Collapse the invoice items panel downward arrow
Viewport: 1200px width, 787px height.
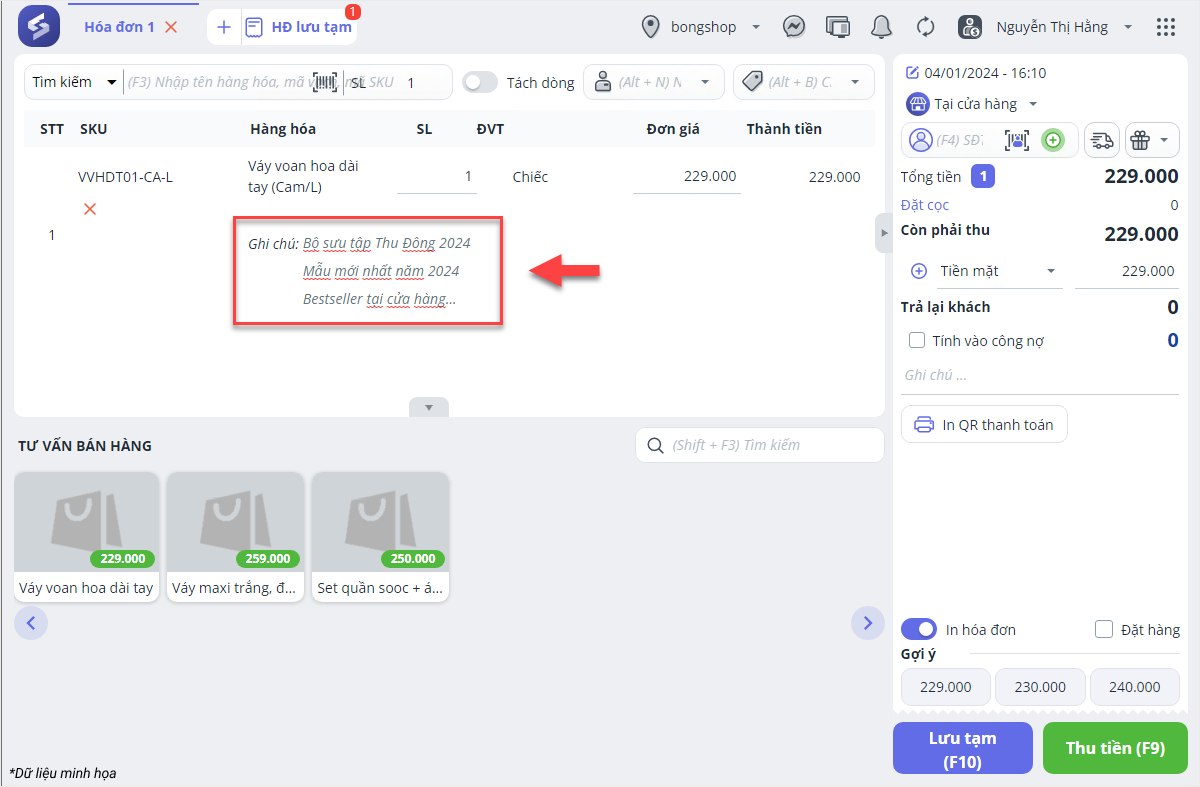click(429, 407)
